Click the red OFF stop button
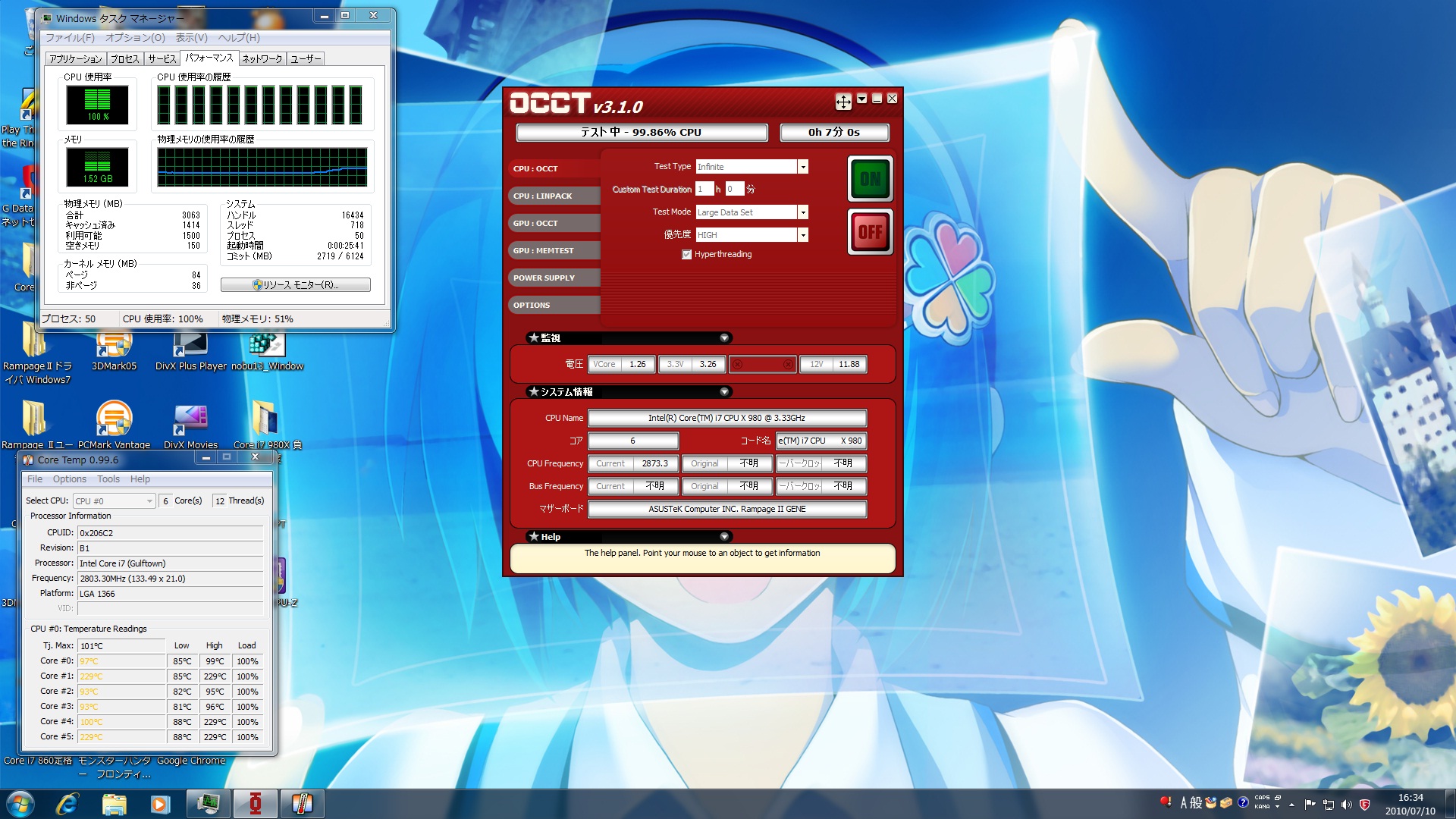The width and height of the screenshot is (1456, 819). pyautogui.click(x=870, y=232)
